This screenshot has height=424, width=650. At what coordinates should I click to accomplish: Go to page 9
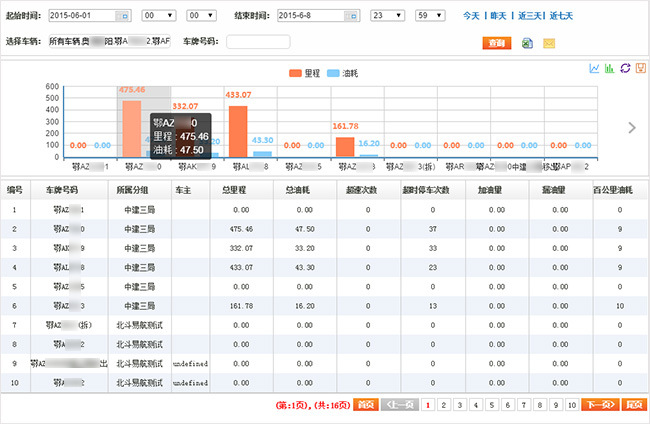(556, 405)
